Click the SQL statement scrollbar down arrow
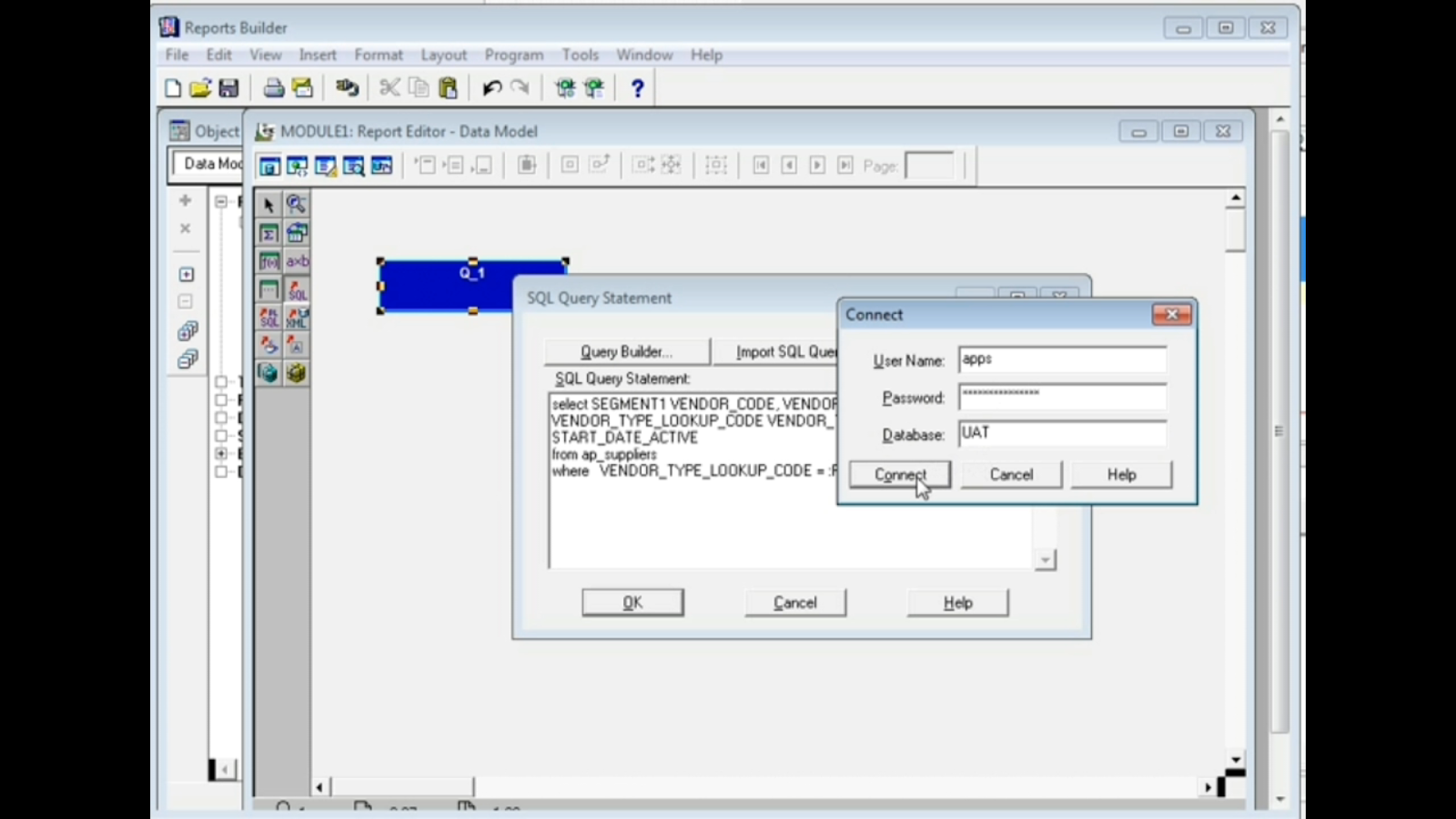Screen dimensions: 1456x819 1044,560
